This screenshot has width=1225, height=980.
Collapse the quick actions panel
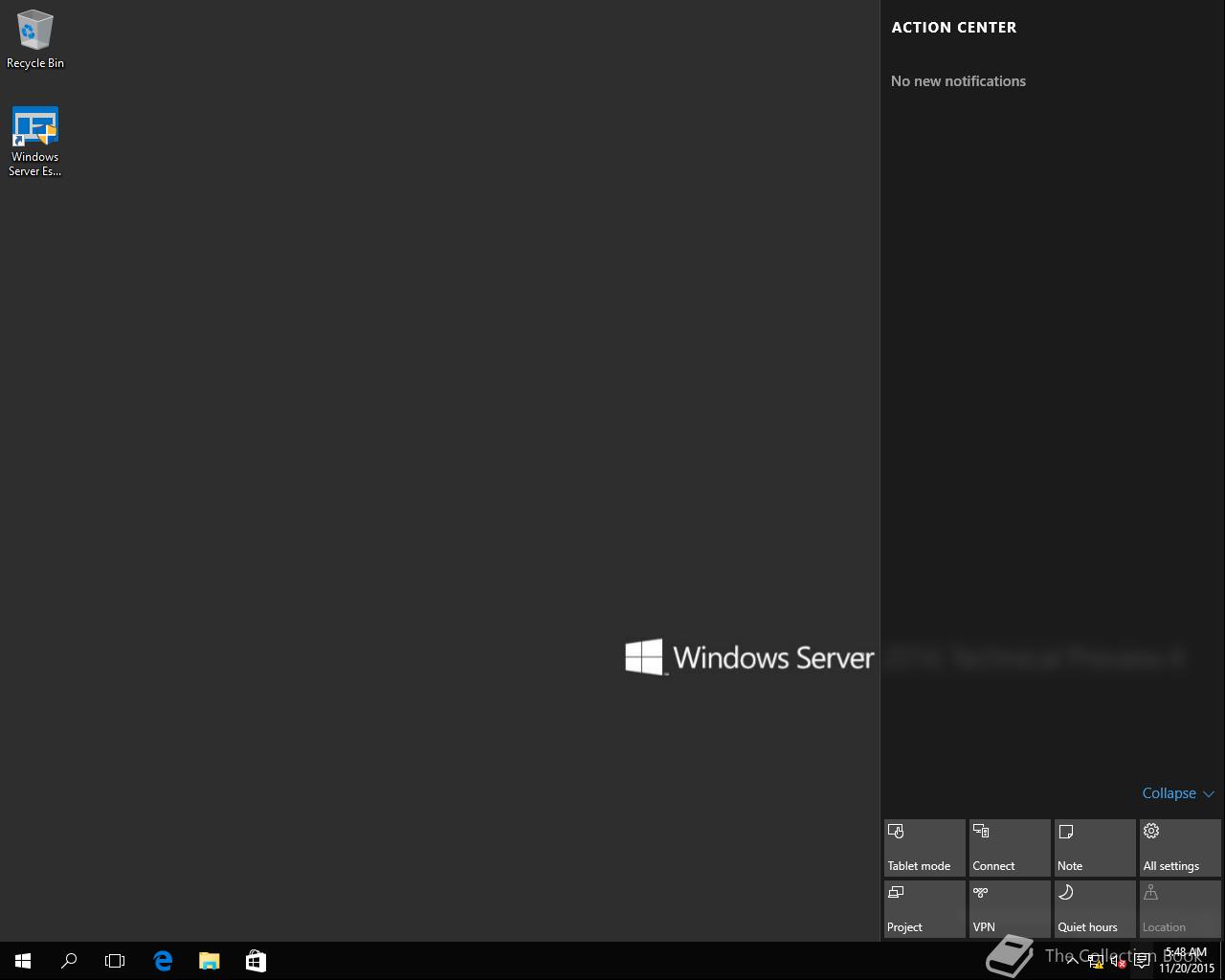point(1178,793)
